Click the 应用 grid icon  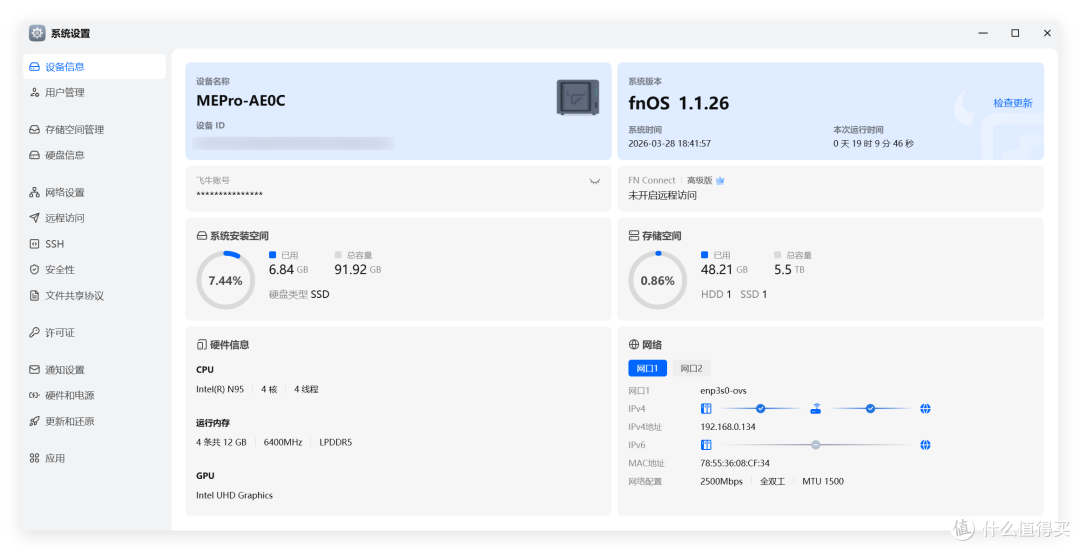tap(34, 458)
